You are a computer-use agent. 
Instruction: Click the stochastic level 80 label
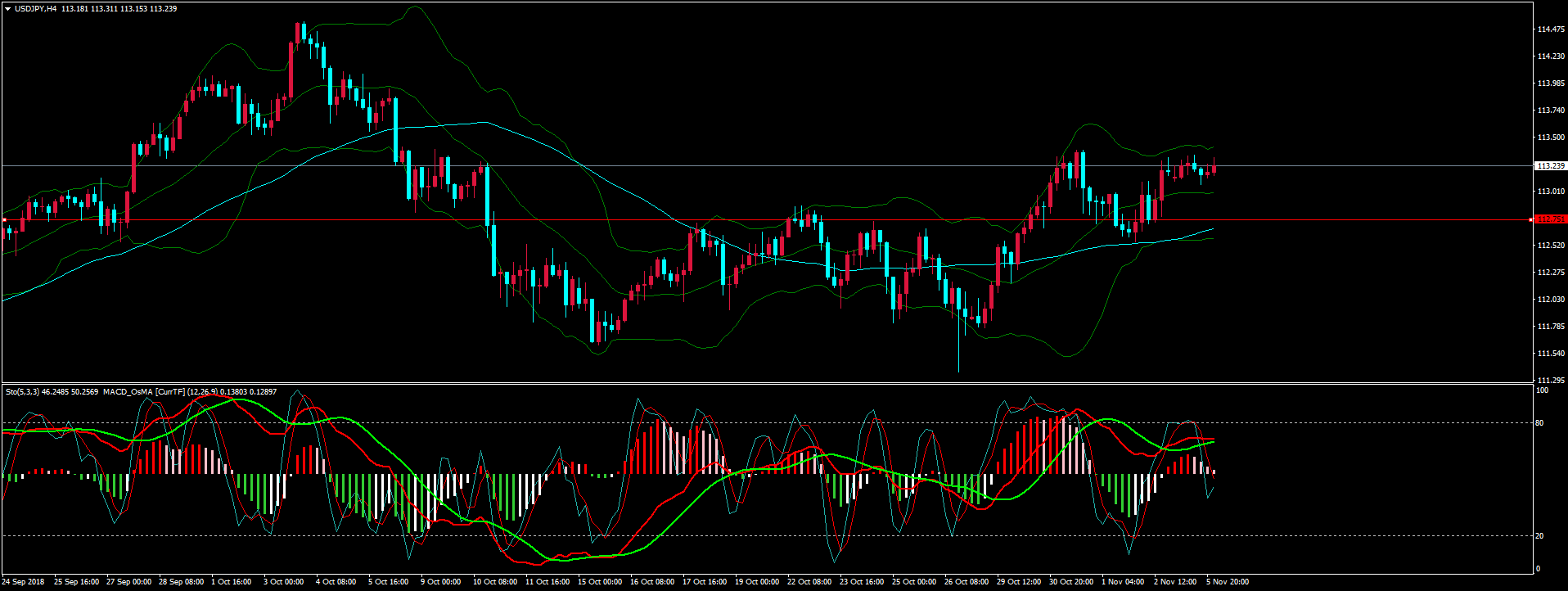click(x=1539, y=423)
